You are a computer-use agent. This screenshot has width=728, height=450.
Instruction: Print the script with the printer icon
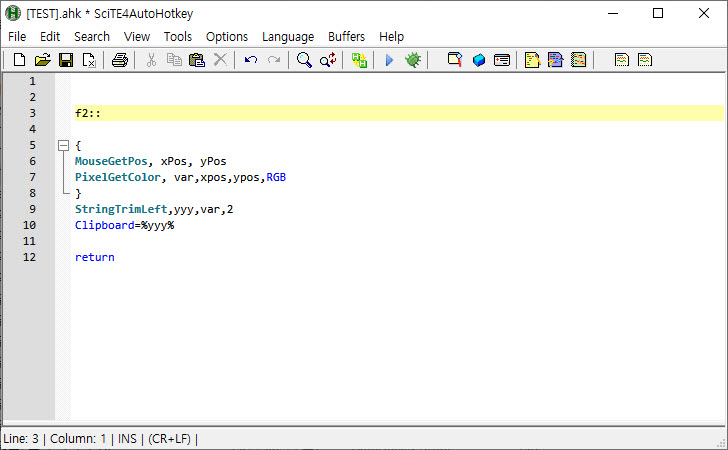click(x=120, y=60)
